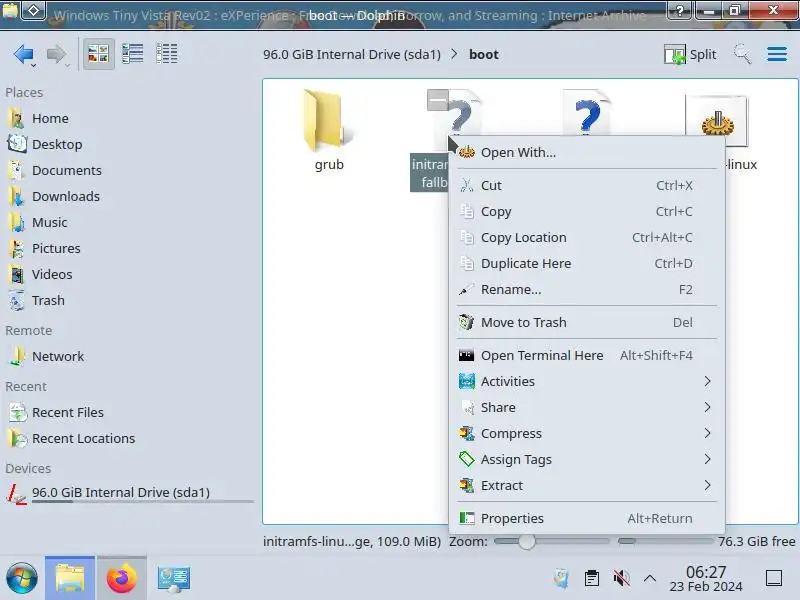Open the search magnifier
Image resolution: width=800 pixels, height=600 pixels.
(x=742, y=54)
